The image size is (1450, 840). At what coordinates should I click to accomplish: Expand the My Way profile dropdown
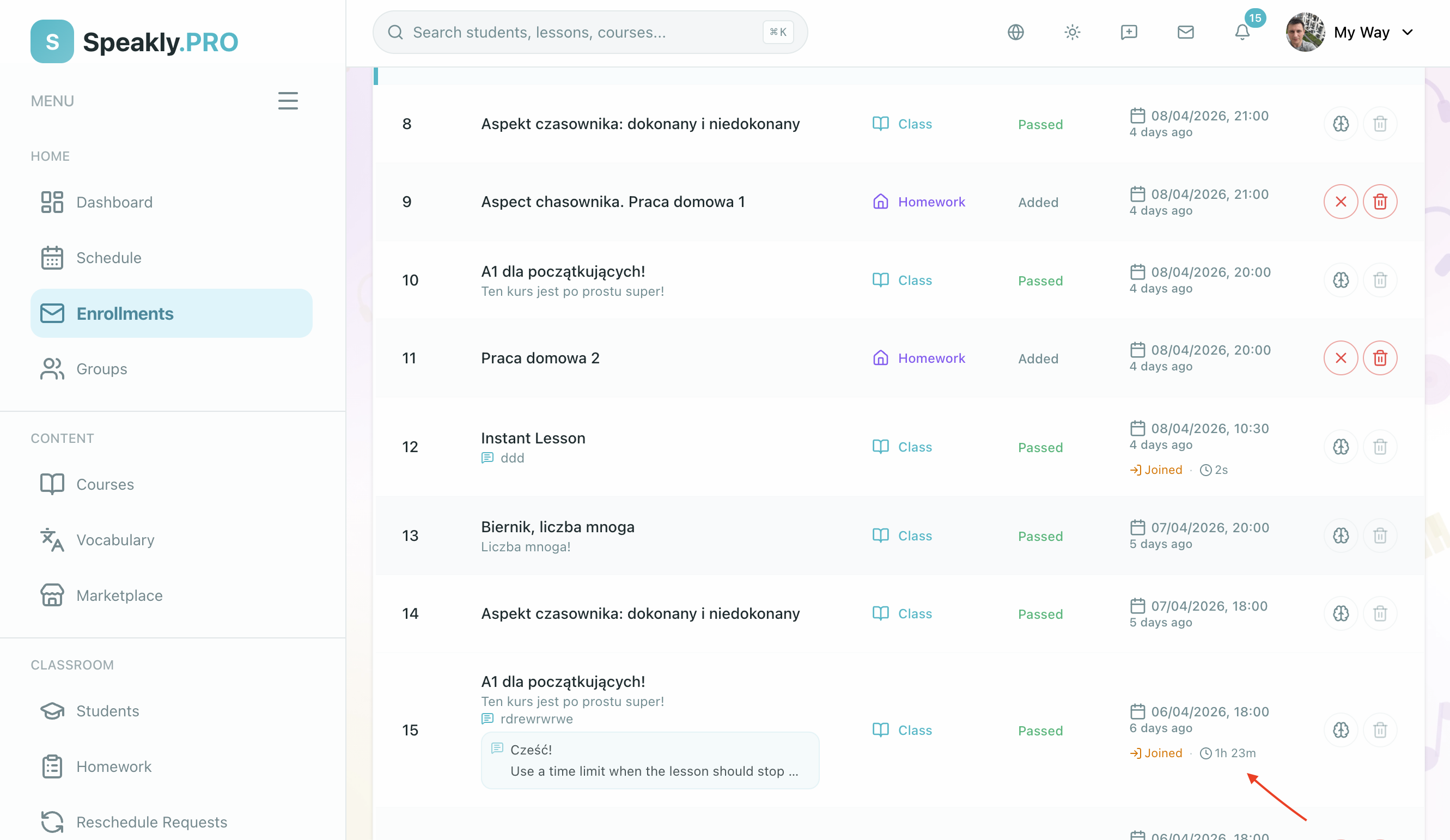click(1408, 32)
